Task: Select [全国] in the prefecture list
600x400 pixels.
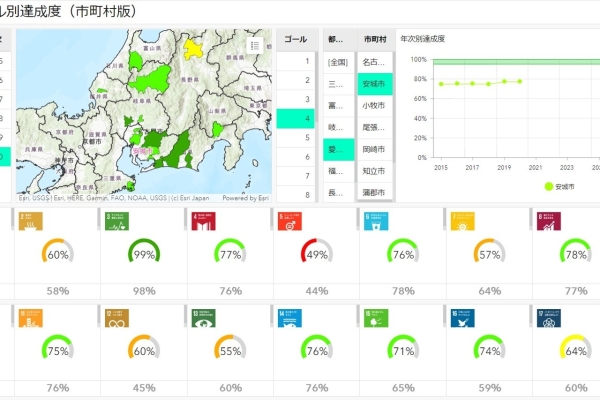Action: (x=336, y=62)
